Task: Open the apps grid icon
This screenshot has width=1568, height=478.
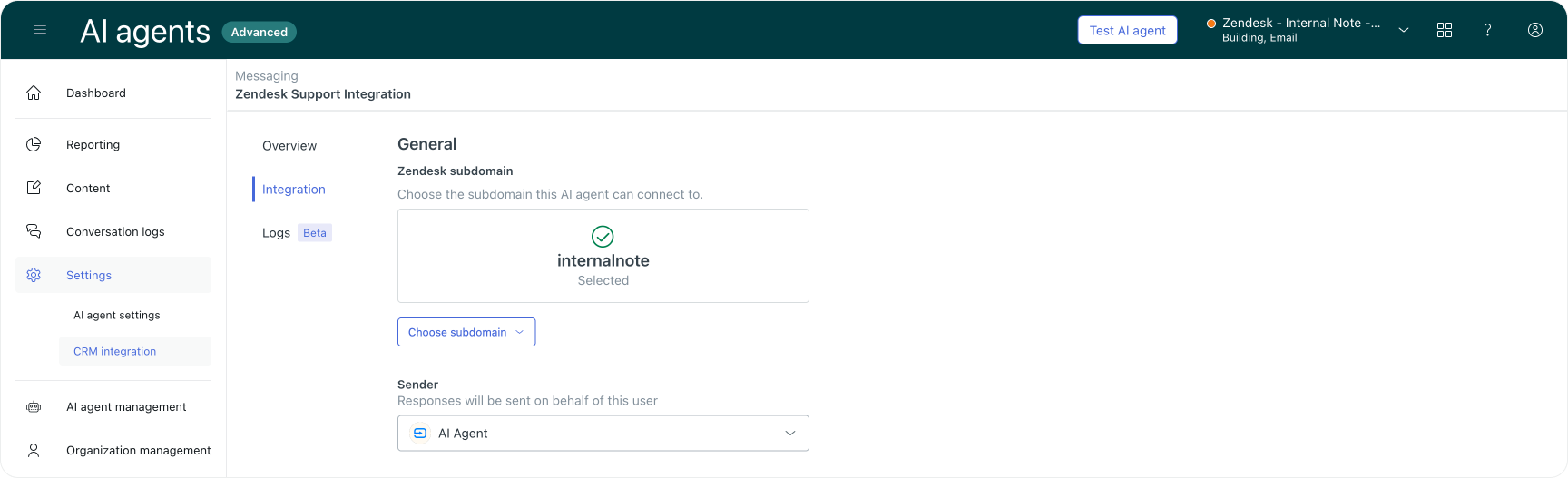Action: pos(1445,30)
